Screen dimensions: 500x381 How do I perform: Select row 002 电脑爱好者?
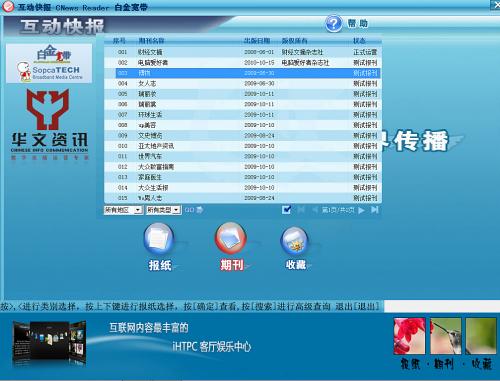click(243, 63)
